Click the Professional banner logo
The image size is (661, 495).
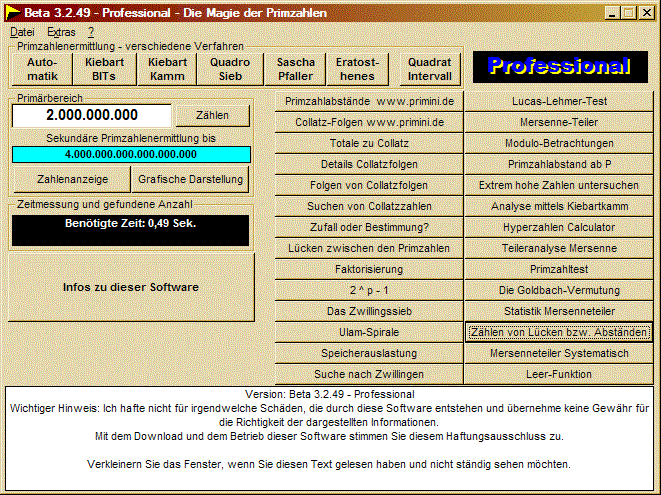[x=560, y=67]
